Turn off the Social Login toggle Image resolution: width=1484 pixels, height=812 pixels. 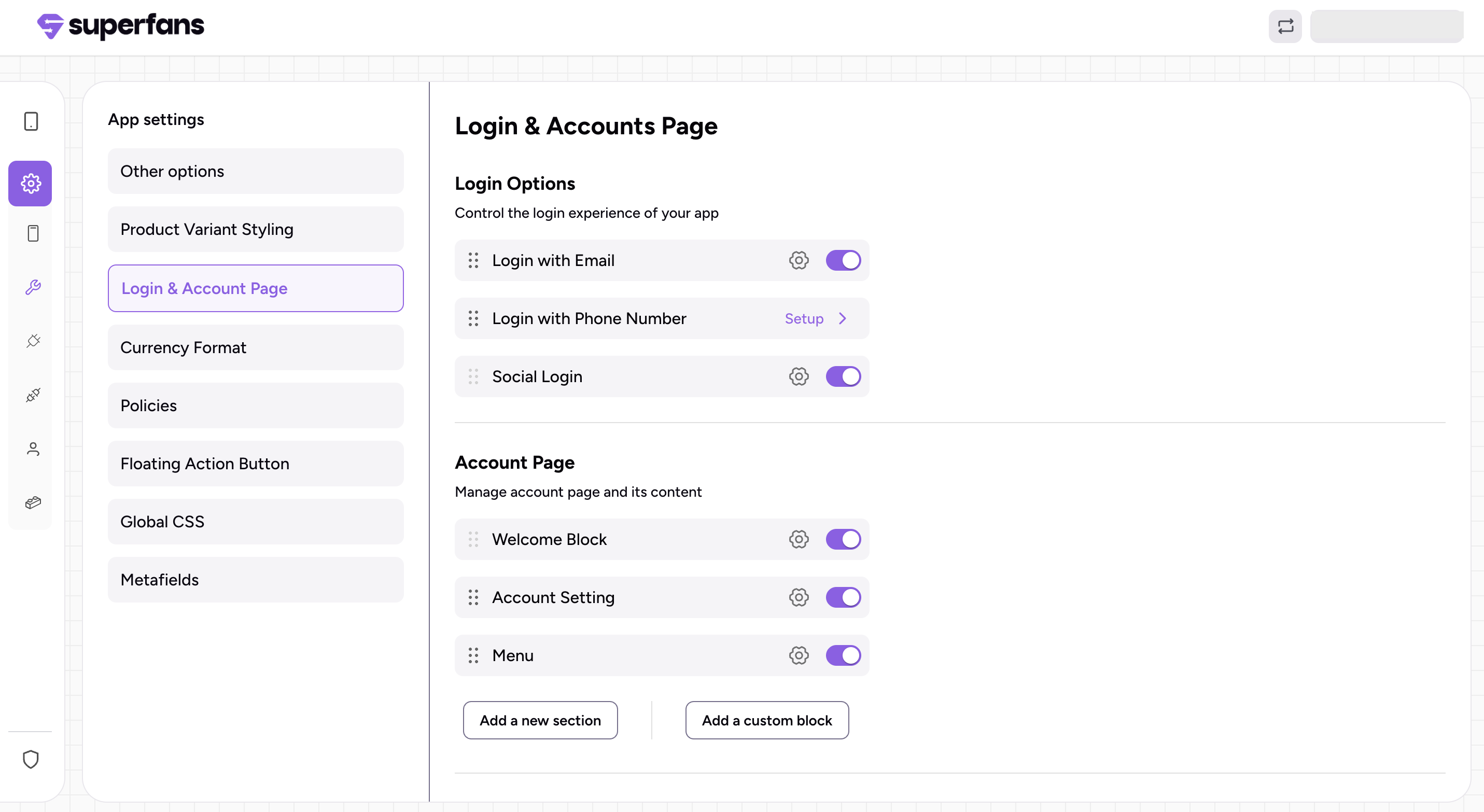point(843,376)
